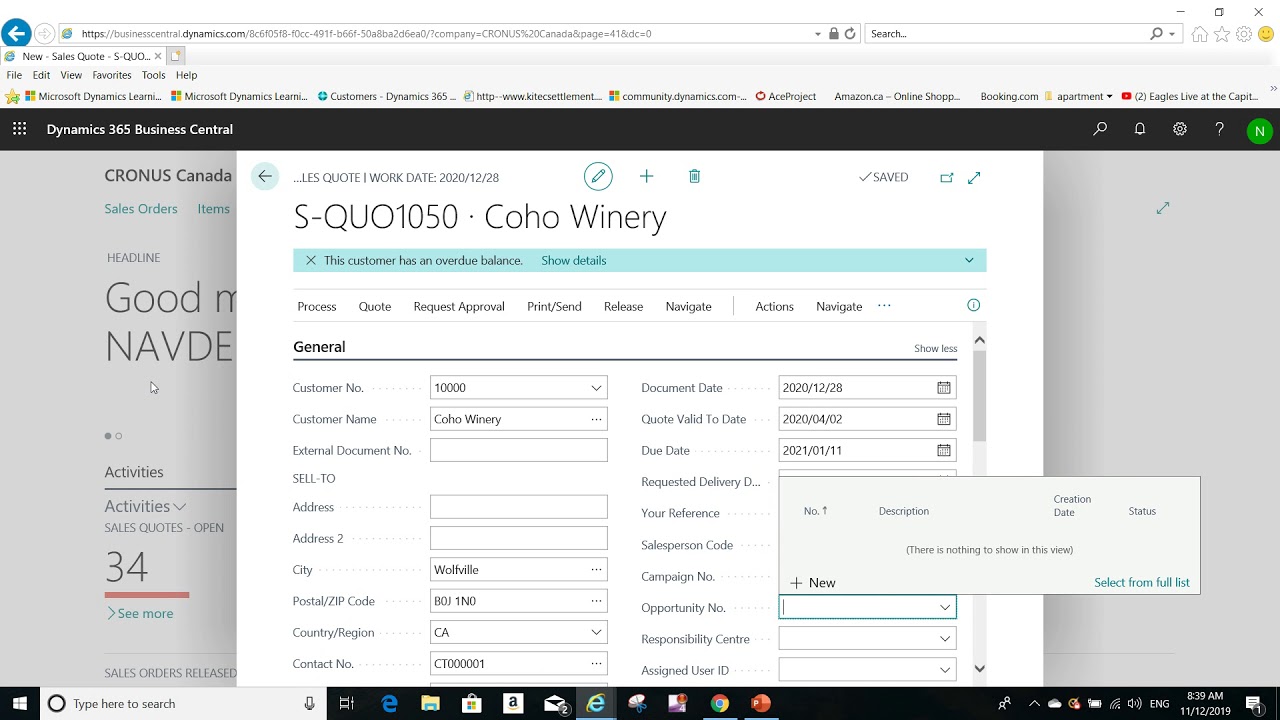The height and width of the screenshot is (720, 1280).
Task: Open the Release menu
Action: click(623, 306)
